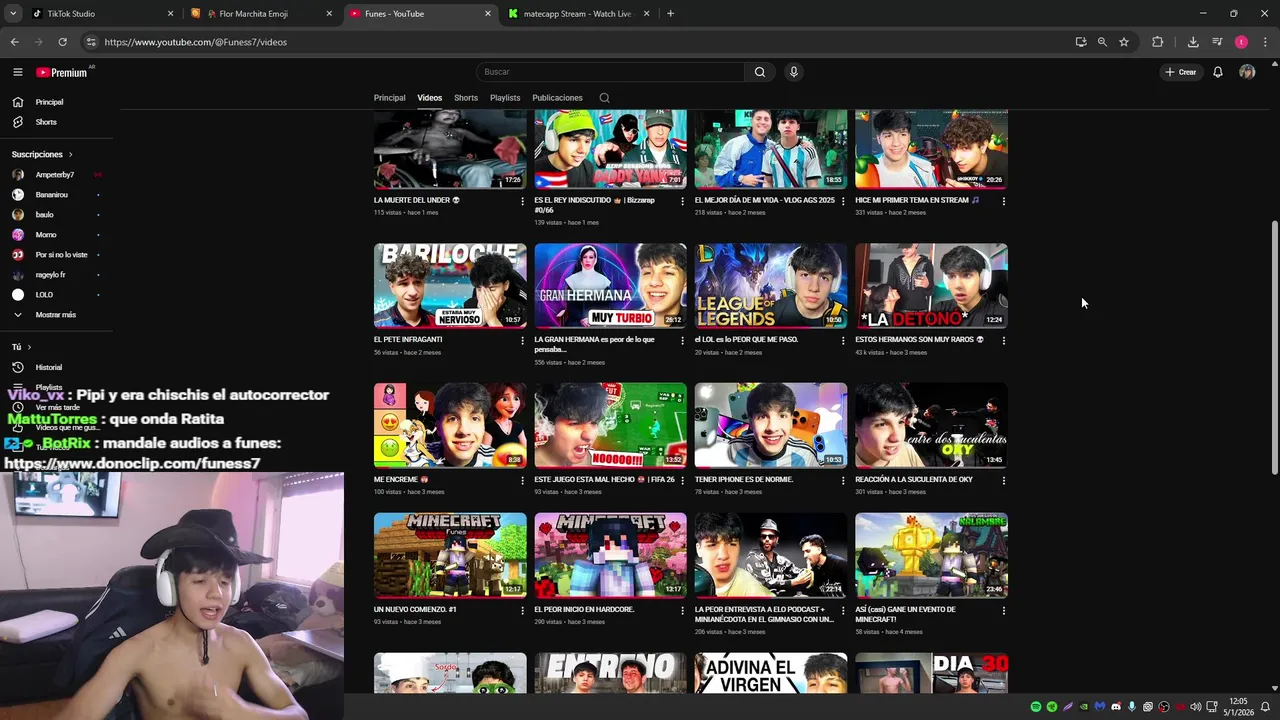Click the browser address bar URL
Screen dimensions: 1280x720
click(196, 42)
